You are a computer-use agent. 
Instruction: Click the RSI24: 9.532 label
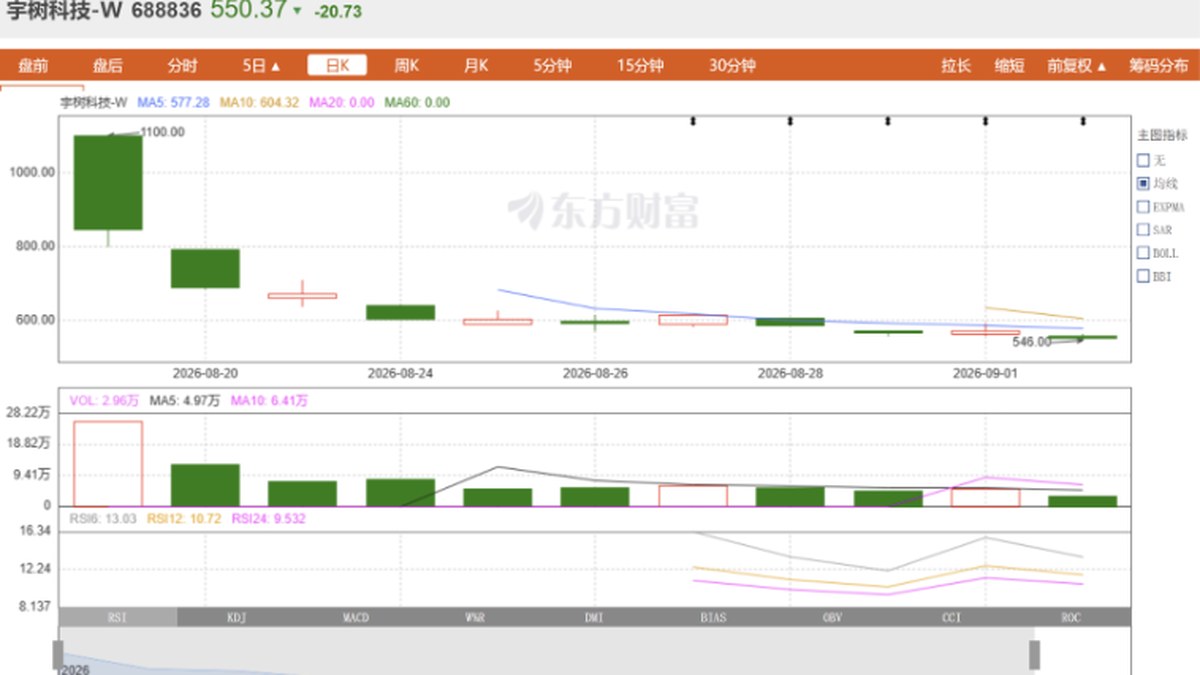[x=269, y=518]
